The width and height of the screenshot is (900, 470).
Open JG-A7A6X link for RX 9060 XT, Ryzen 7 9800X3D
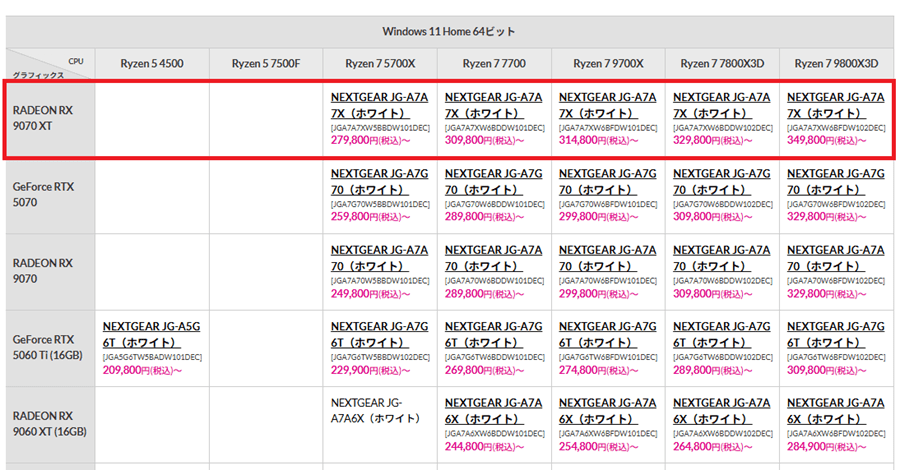click(836, 411)
